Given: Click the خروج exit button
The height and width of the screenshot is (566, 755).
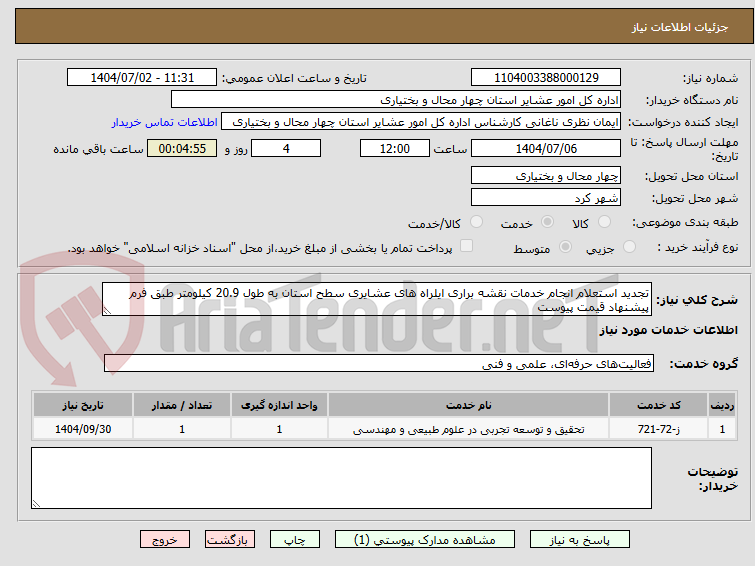Looking at the screenshot, I should (x=165, y=540).
